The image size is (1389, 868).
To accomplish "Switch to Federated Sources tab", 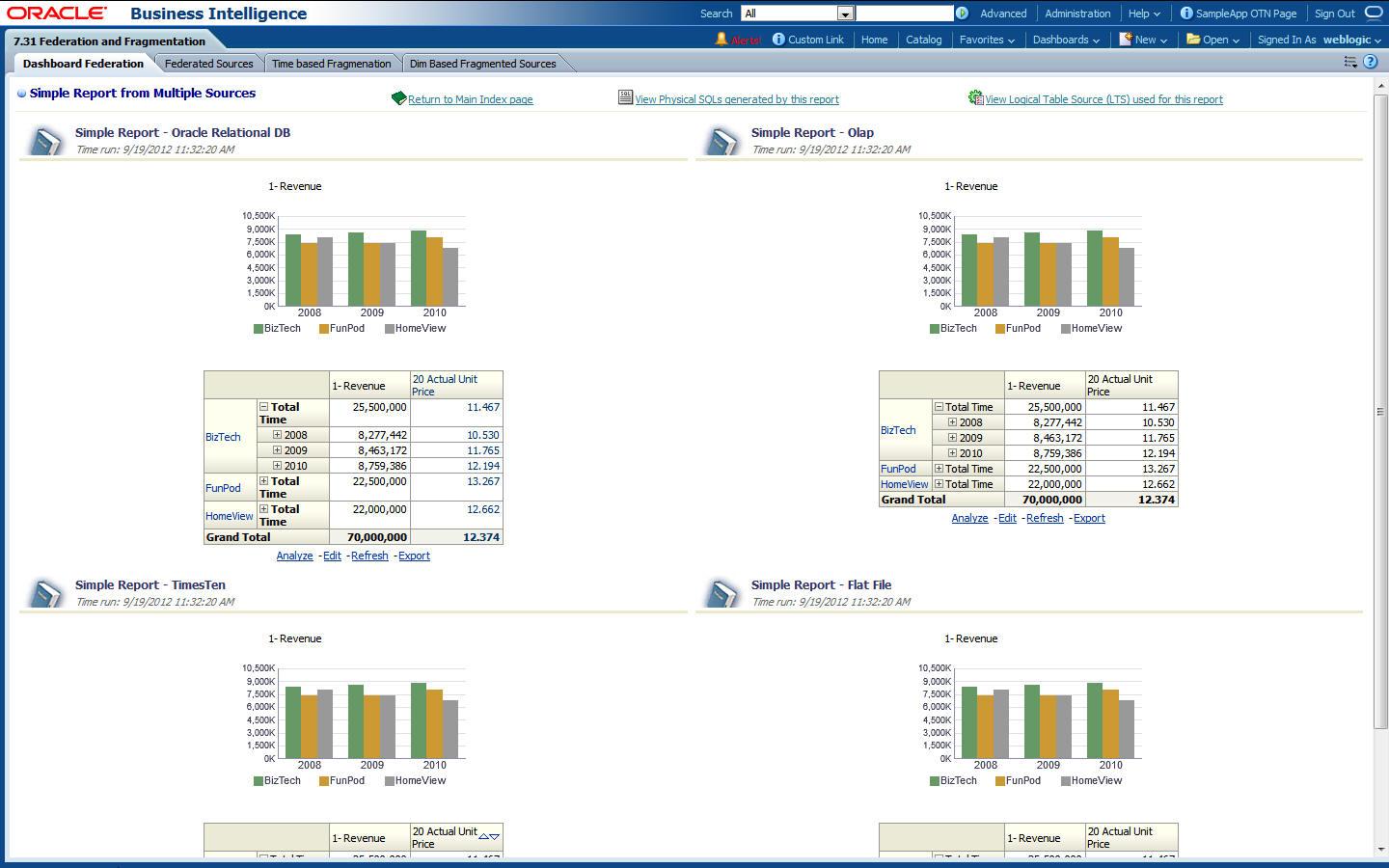I will (x=208, y=64).
